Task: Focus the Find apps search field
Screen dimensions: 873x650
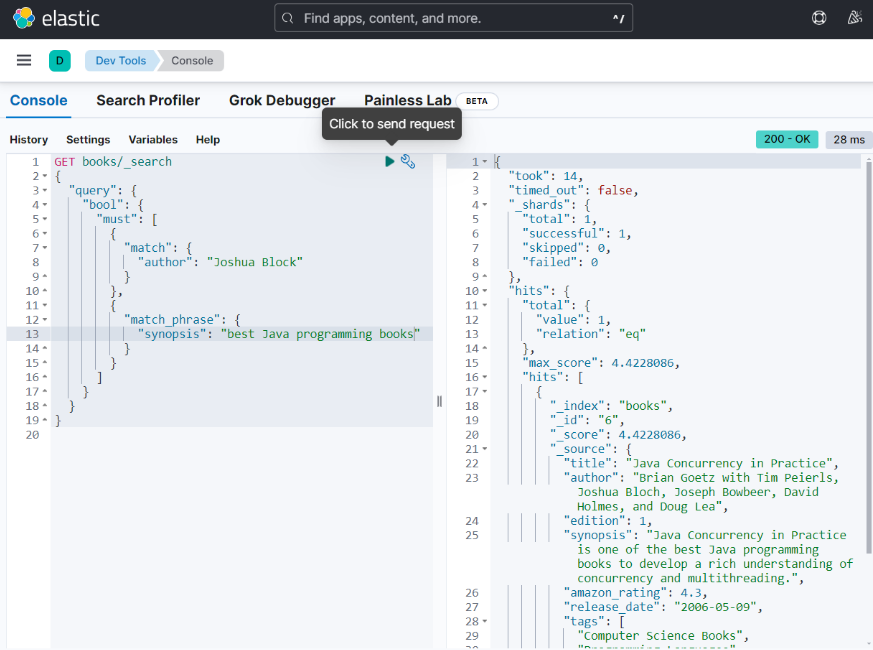Action: tap(453, 18)
